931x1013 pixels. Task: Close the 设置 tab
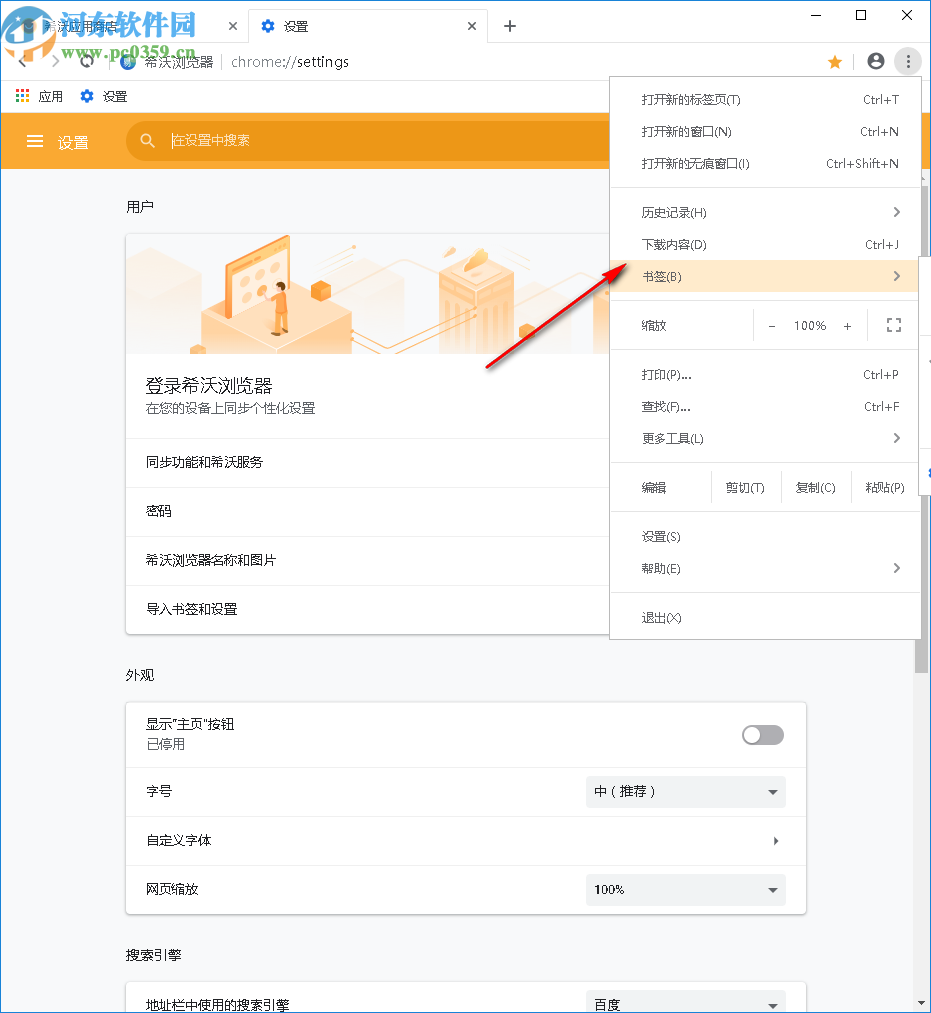472,26
